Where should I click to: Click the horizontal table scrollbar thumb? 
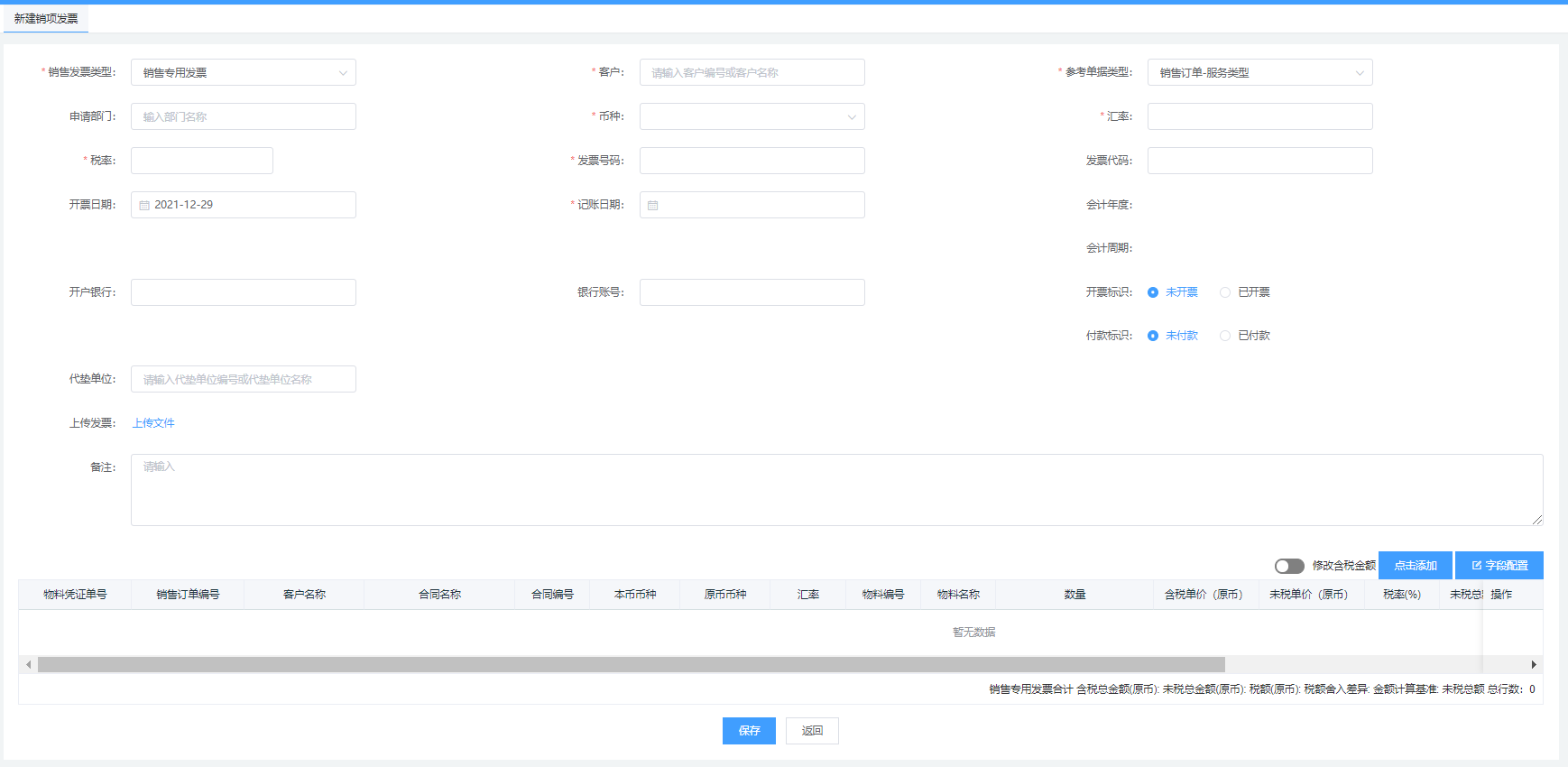click(631, 665)
